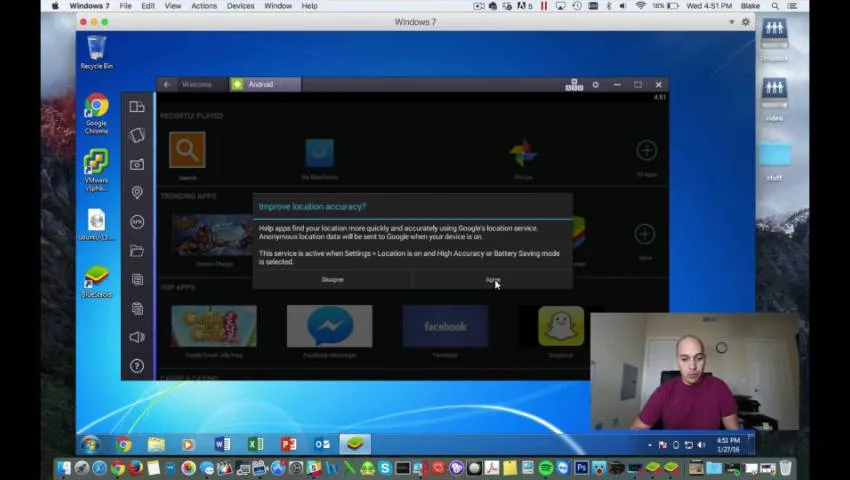Screen dimensions: 850x480
Task: Click the sidebar paste clipboard icon
Action: coord(137,308)
